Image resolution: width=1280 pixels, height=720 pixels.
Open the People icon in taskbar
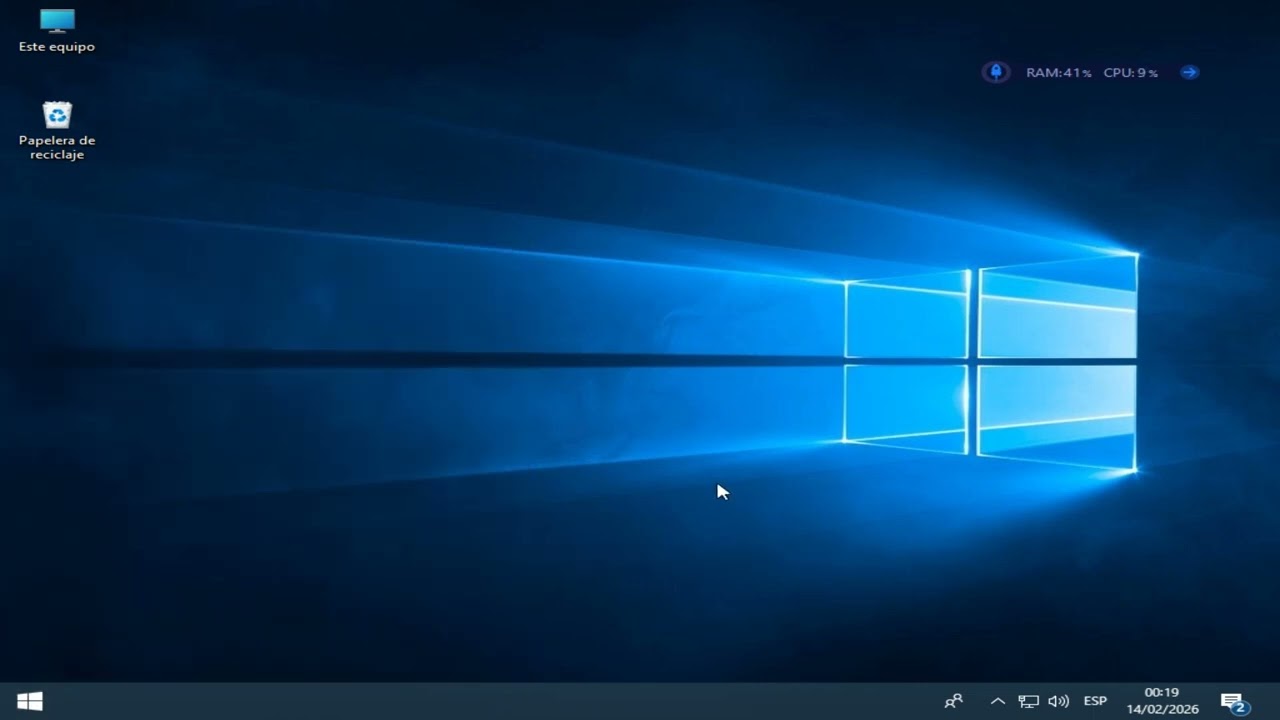pos(954,701)
